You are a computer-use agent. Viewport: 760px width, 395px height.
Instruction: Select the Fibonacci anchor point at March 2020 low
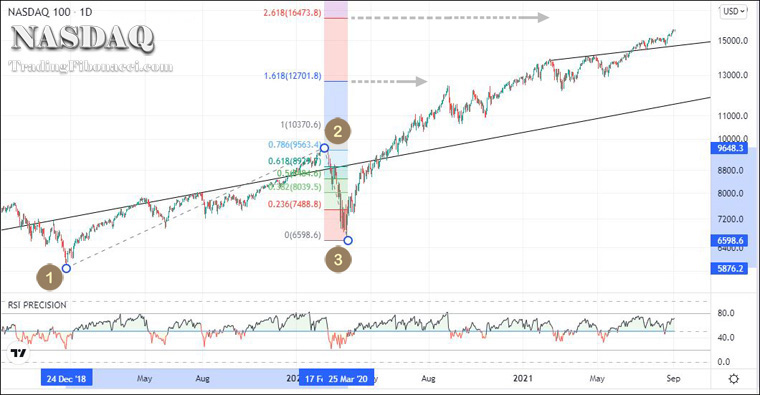[x=348, y=240]
